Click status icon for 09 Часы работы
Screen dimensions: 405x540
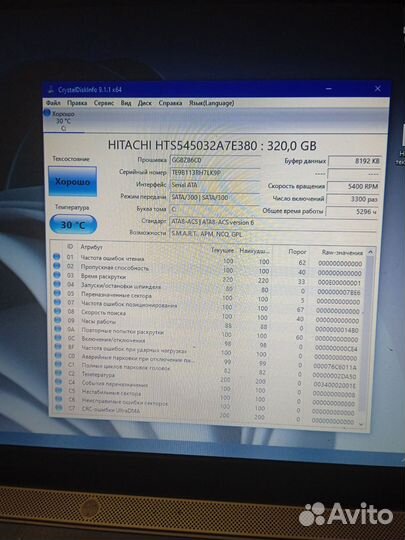tap(58, 320)
